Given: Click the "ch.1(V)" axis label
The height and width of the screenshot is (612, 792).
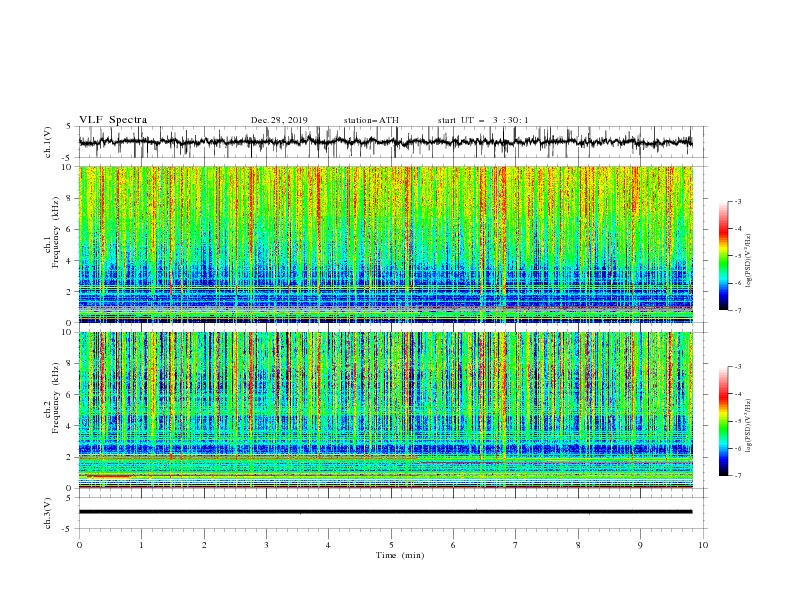Looking at the screenshot, I should [48, 142].
